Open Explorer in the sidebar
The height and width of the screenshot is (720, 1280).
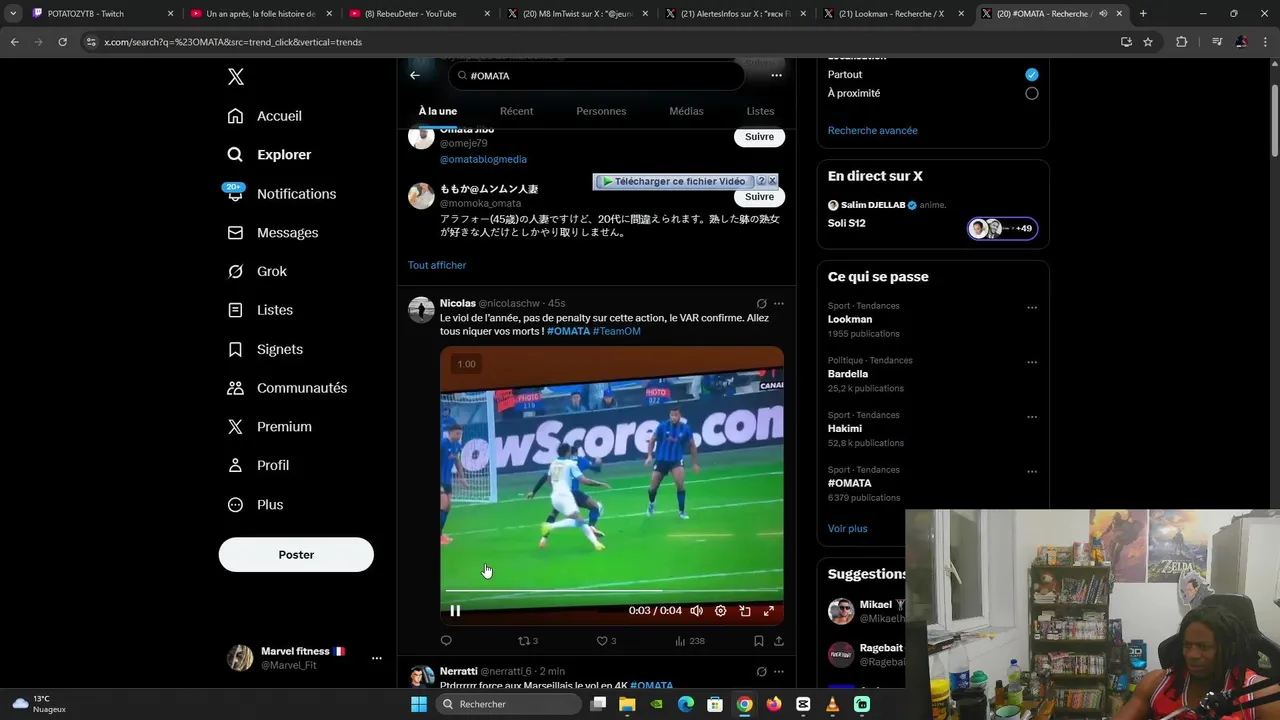pyautogui.click(x=270, y=155)
